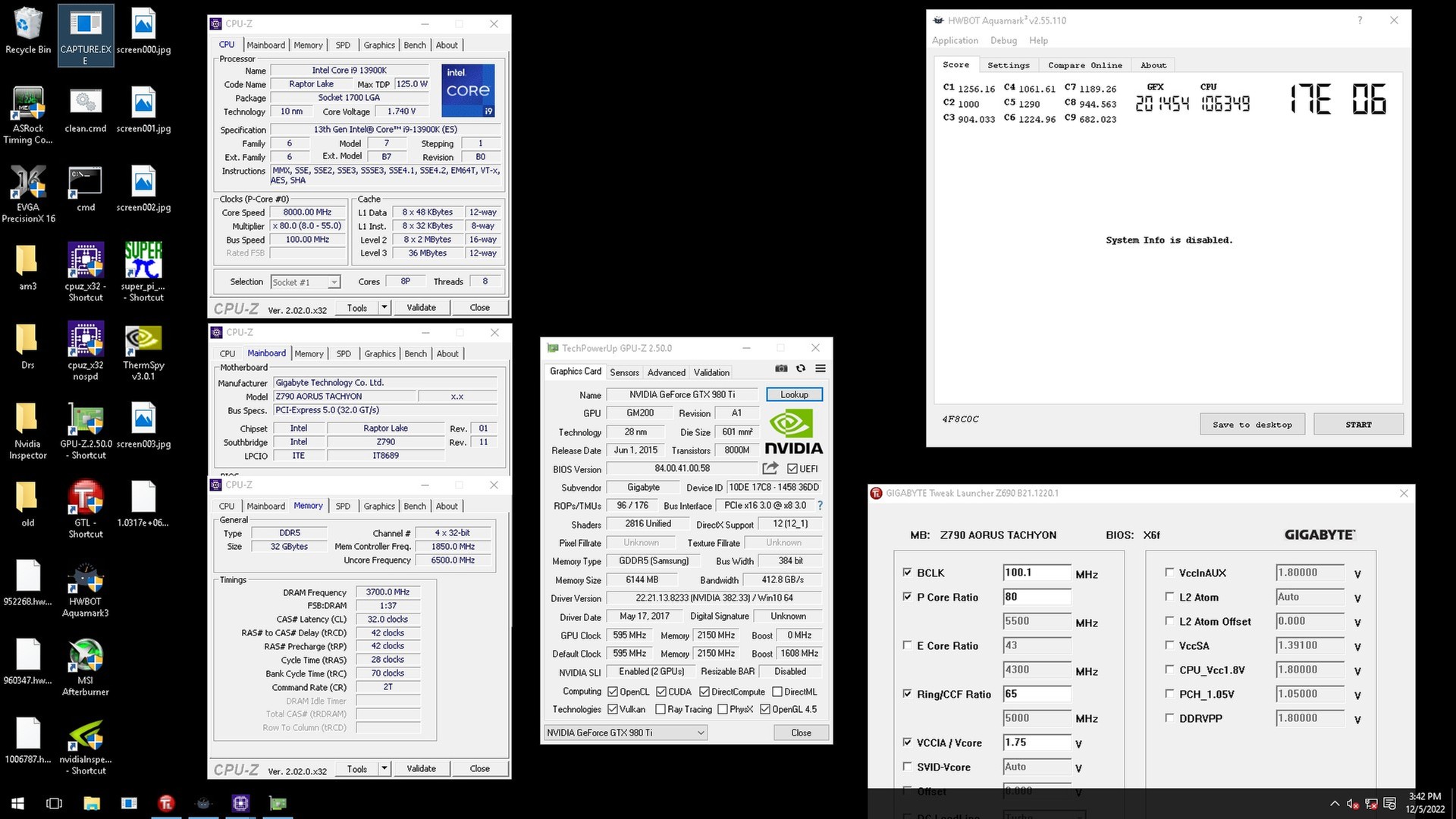Image resolution: width=1456 pixels, height=819 pixels.
Task: Enable VccSA checkbox
Action: [x=1169, y=645]
